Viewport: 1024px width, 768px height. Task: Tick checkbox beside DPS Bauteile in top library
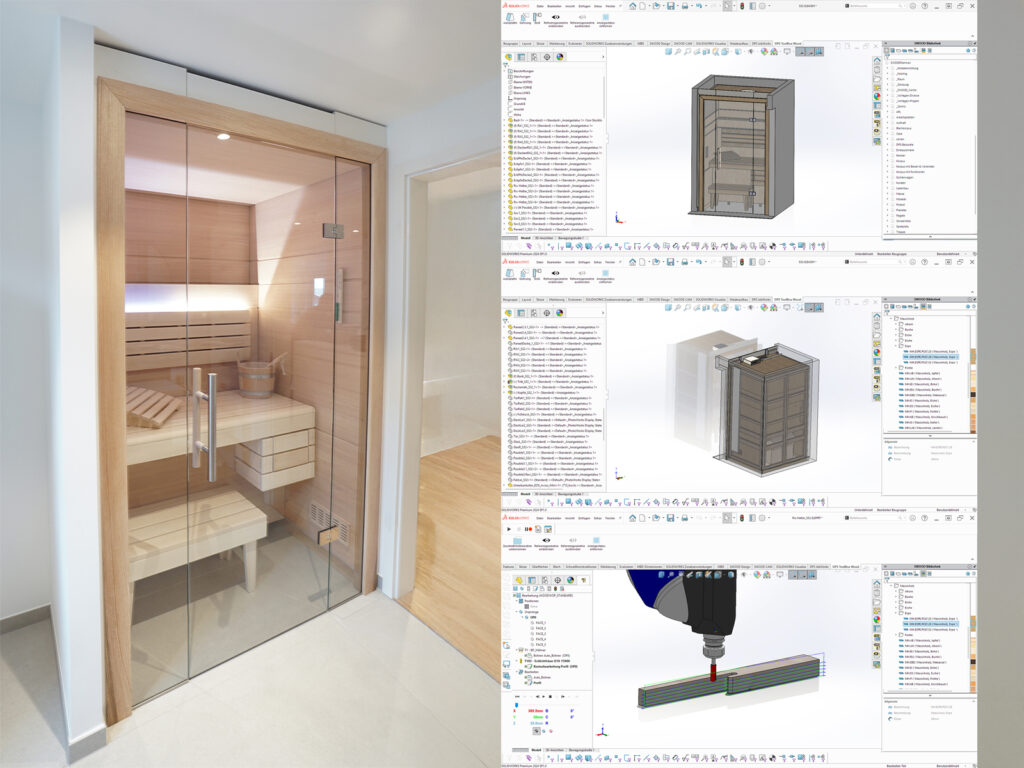(892, 144)
